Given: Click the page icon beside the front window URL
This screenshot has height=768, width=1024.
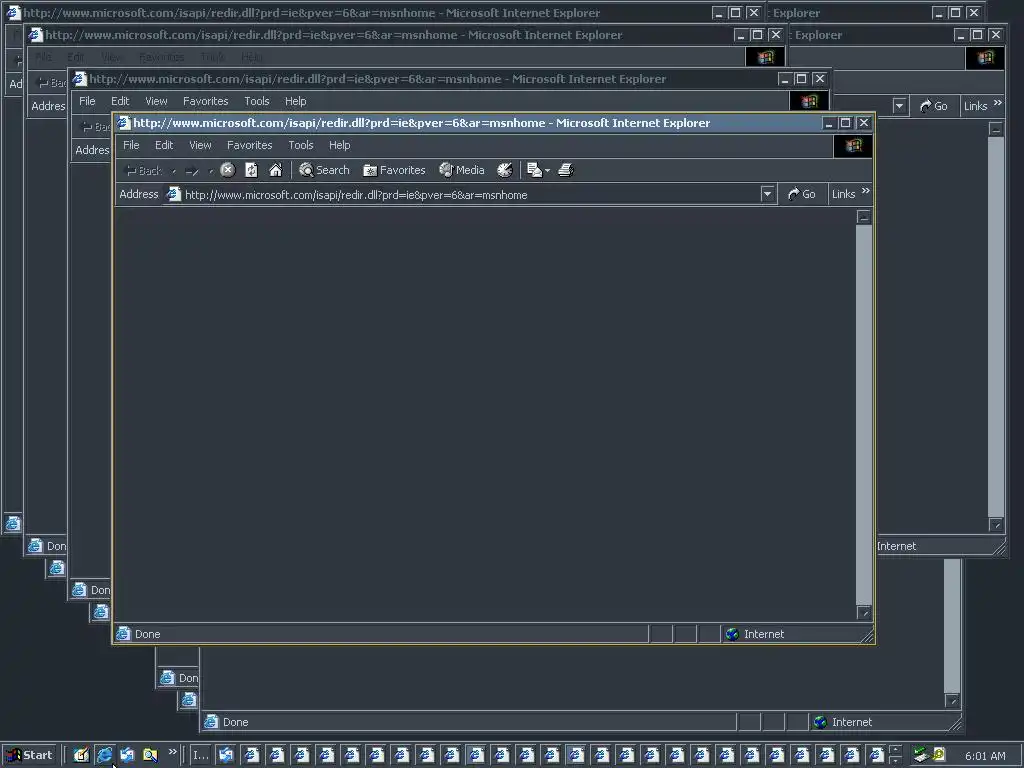Looking at the screenshot, I should click(173, 195).
